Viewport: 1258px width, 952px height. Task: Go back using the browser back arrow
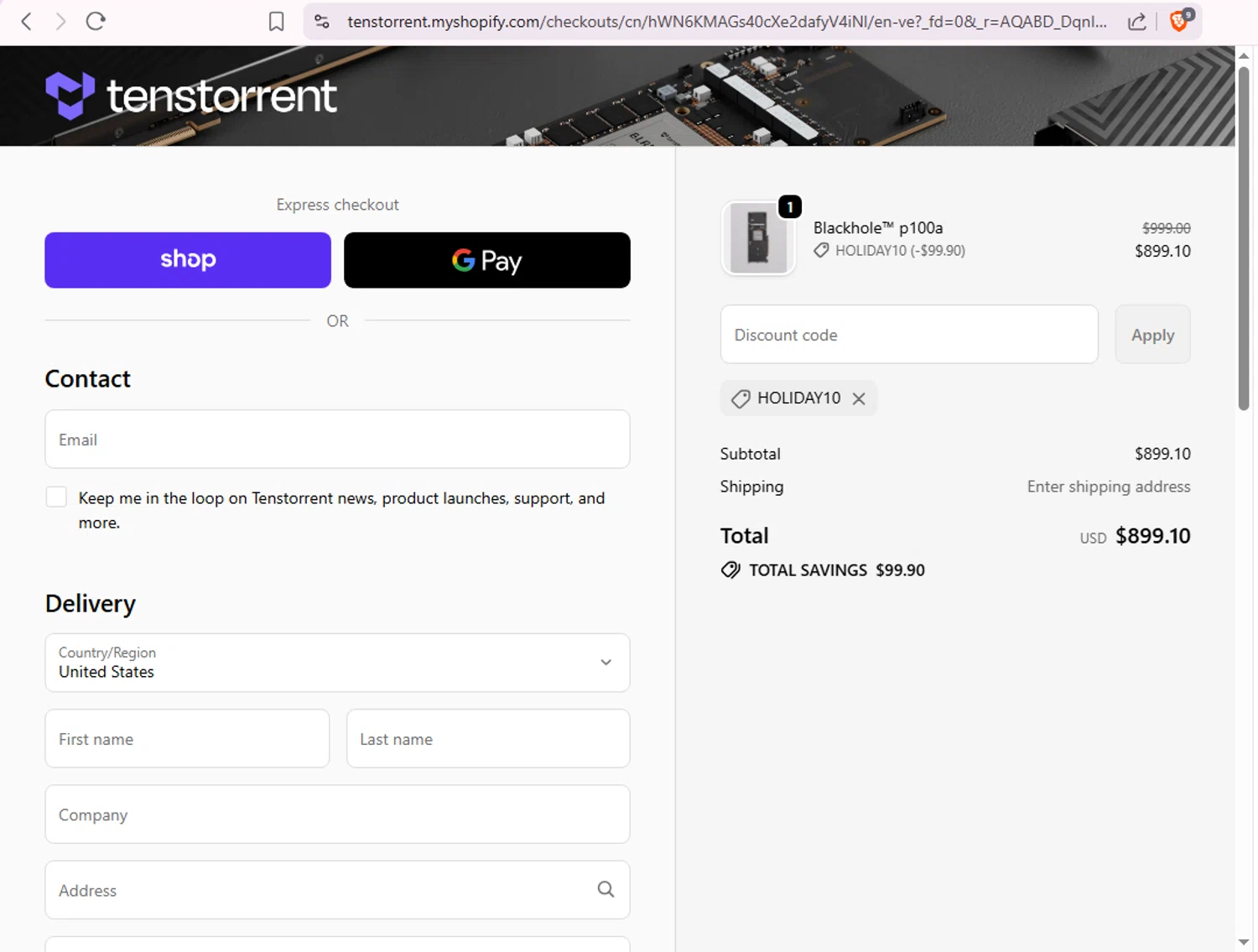point(26,22)
